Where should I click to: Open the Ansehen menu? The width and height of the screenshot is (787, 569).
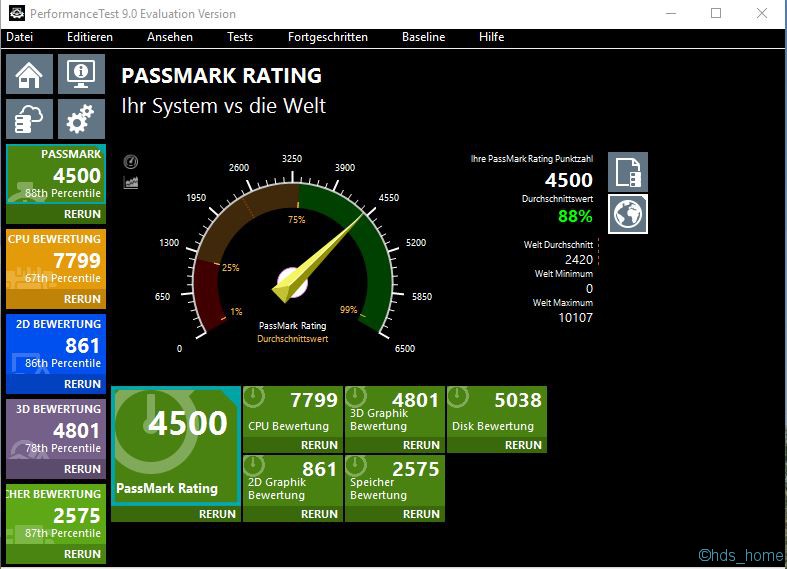tap(170, 37)
